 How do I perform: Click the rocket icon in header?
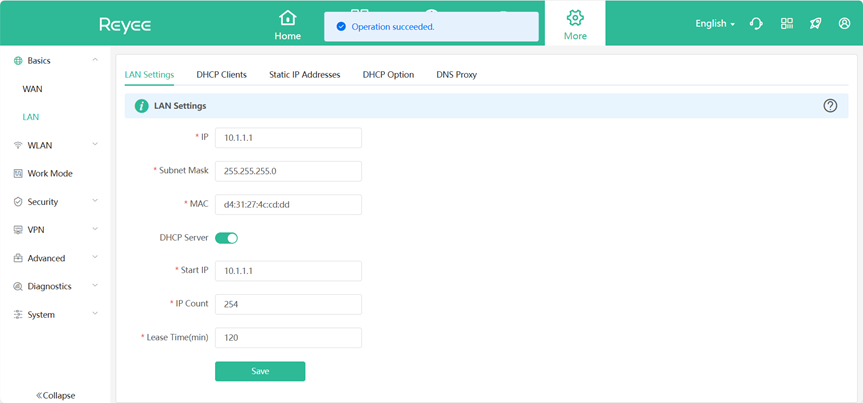815,23
